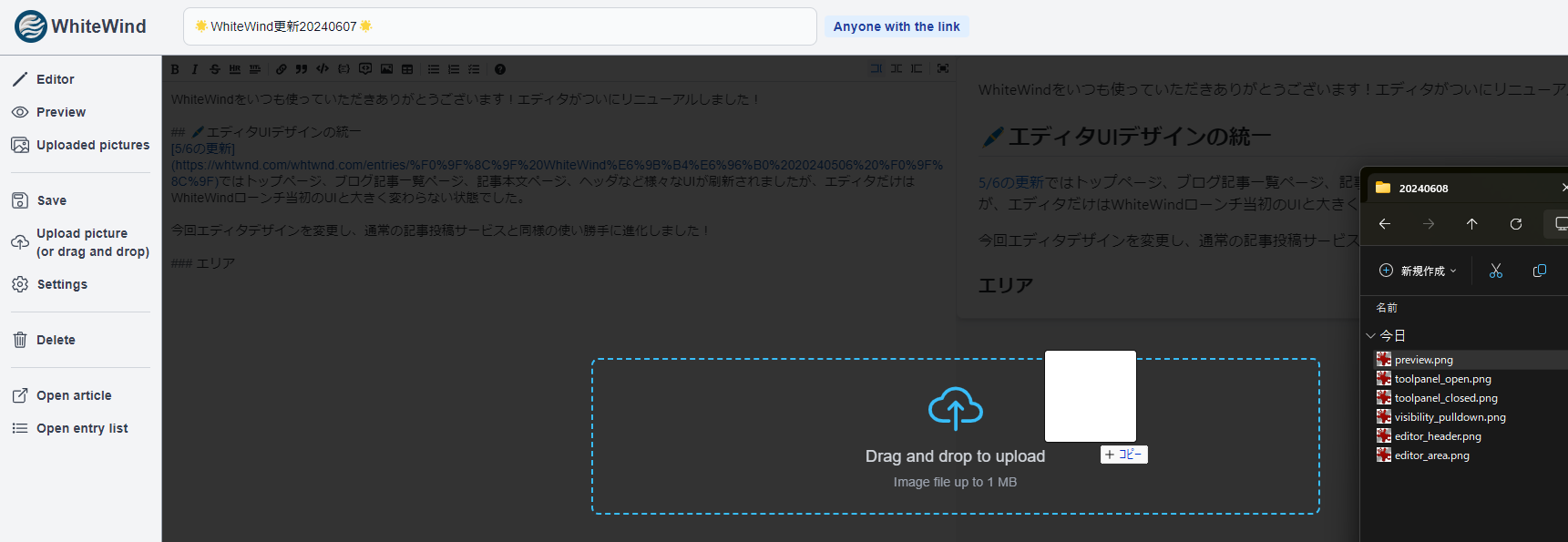Toggle strikethrough text formatting
1568x542 pixels.
[215, 69]
